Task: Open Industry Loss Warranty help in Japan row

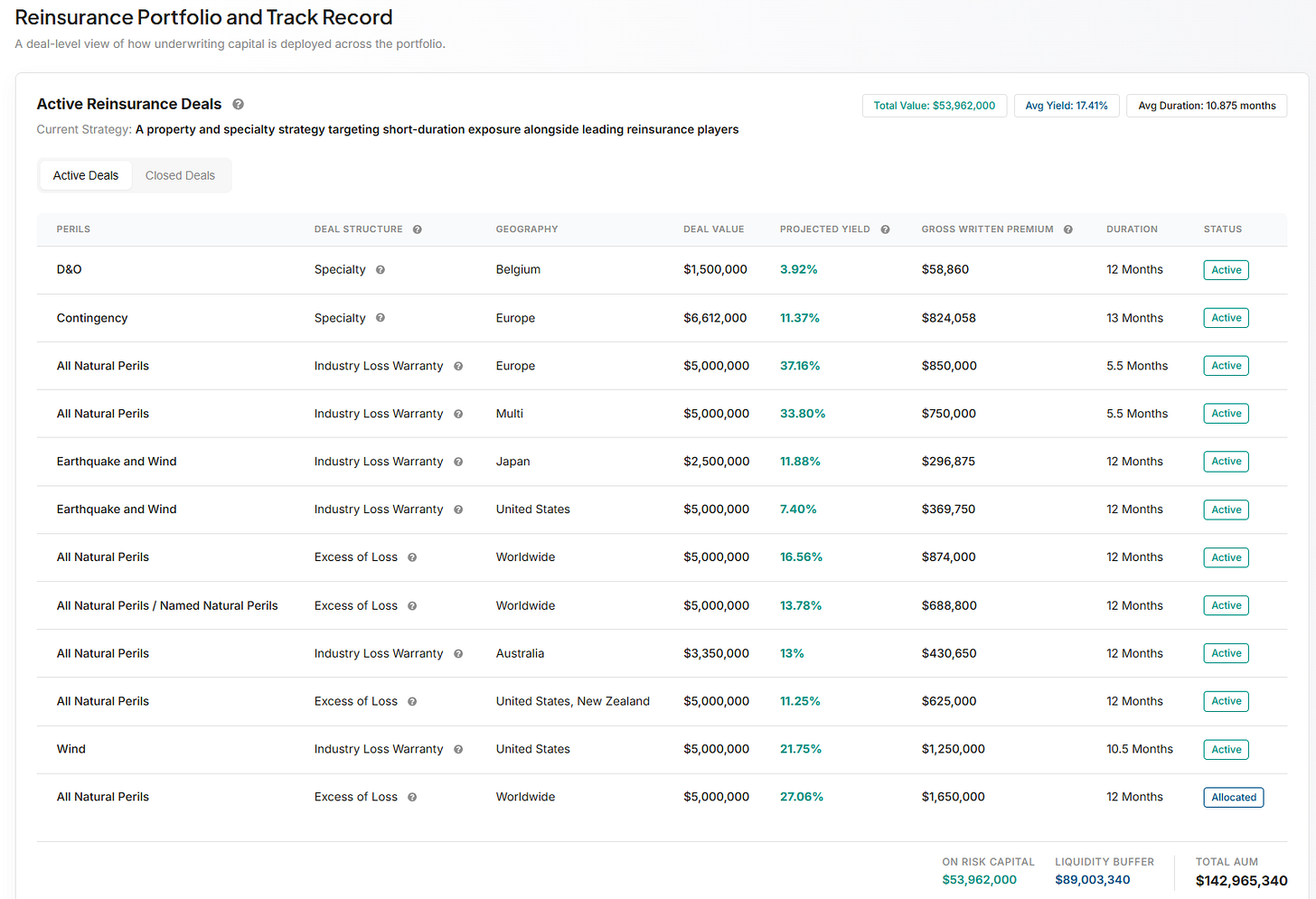Action: click(458, 462)
